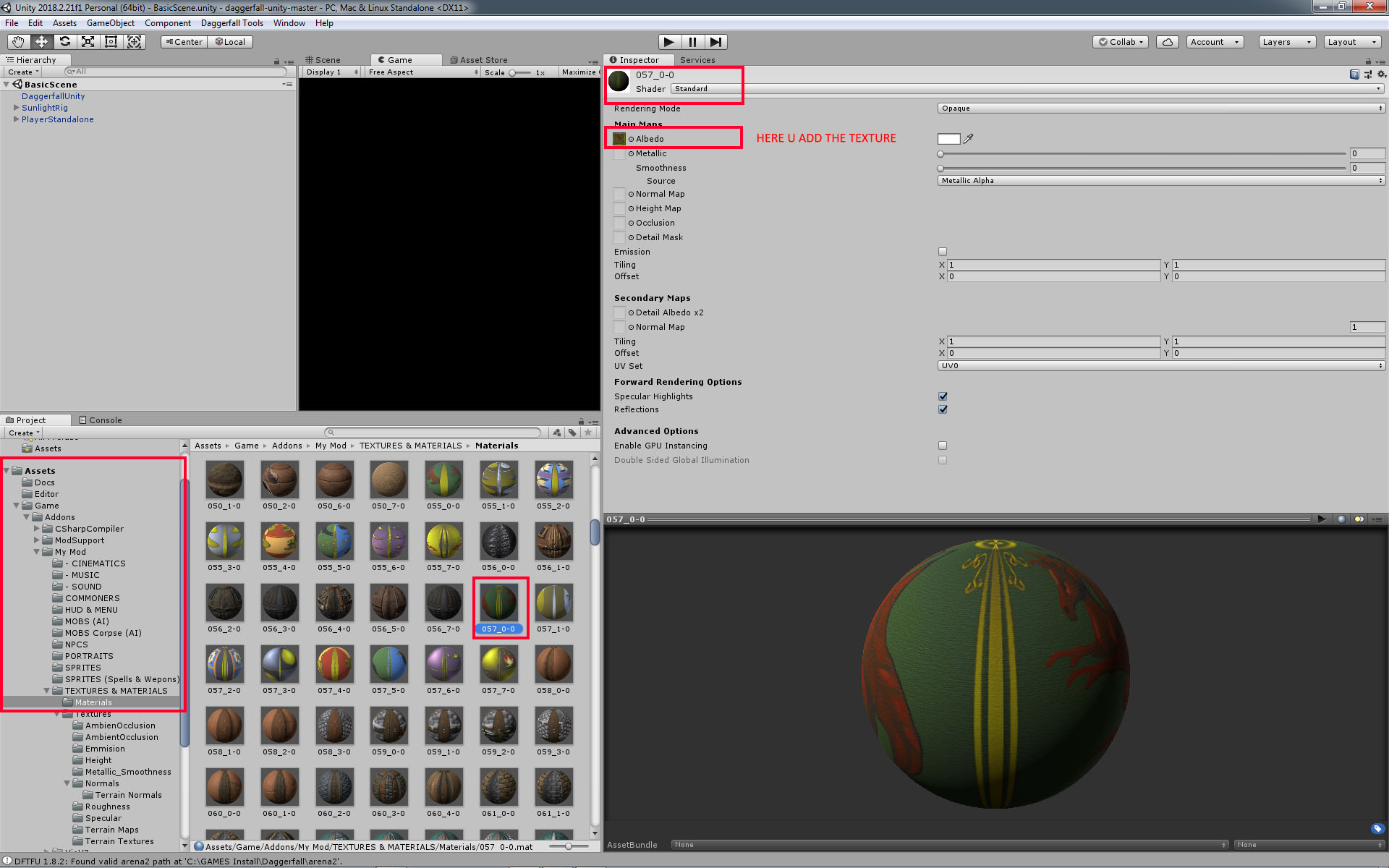Start Play mode
This screenshot has width=1389, height=868.
669,42
